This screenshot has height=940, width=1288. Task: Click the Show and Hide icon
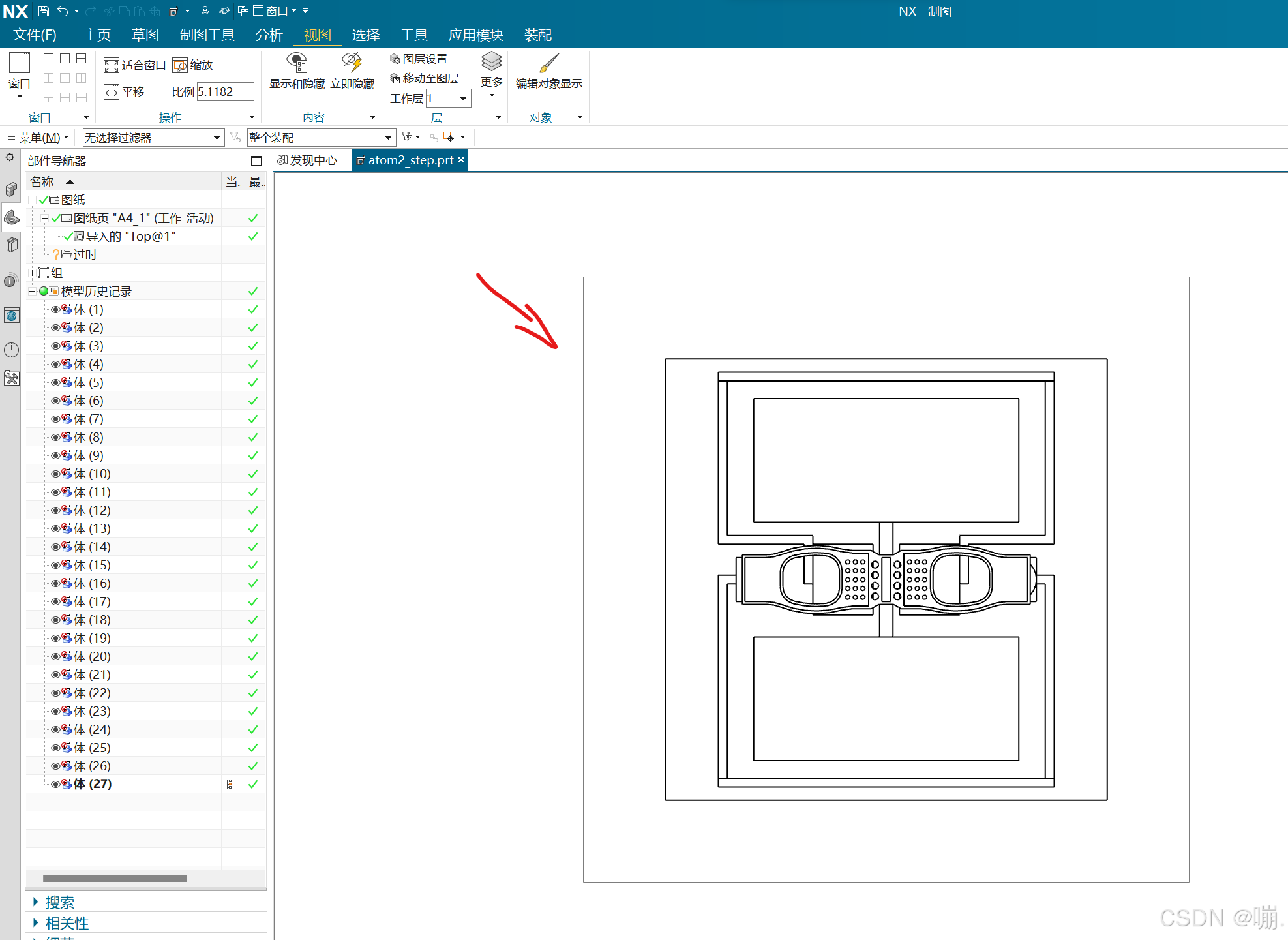point(297,64)
